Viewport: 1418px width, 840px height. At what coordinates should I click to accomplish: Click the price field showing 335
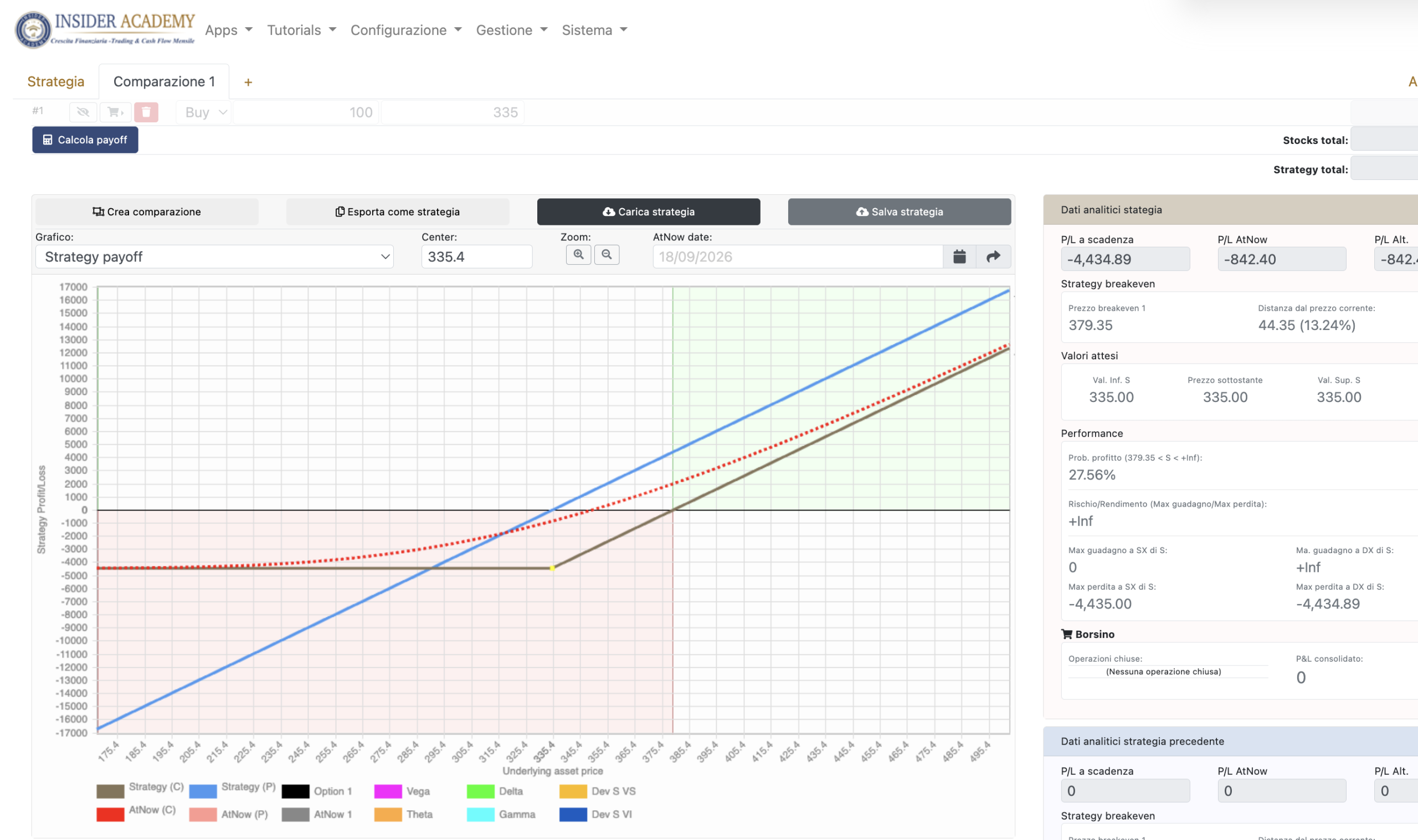tap(453, 112)
